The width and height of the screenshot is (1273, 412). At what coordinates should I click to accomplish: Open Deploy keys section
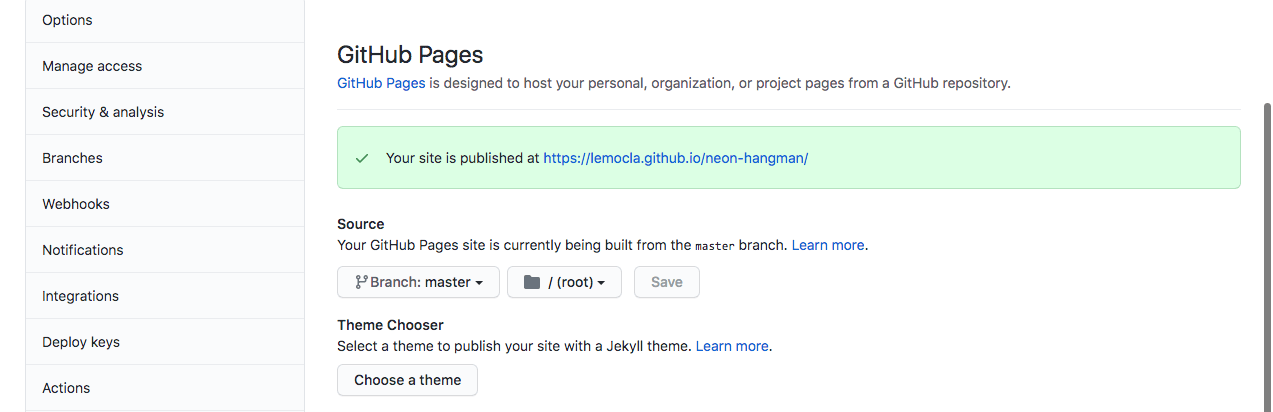(165, 342)
